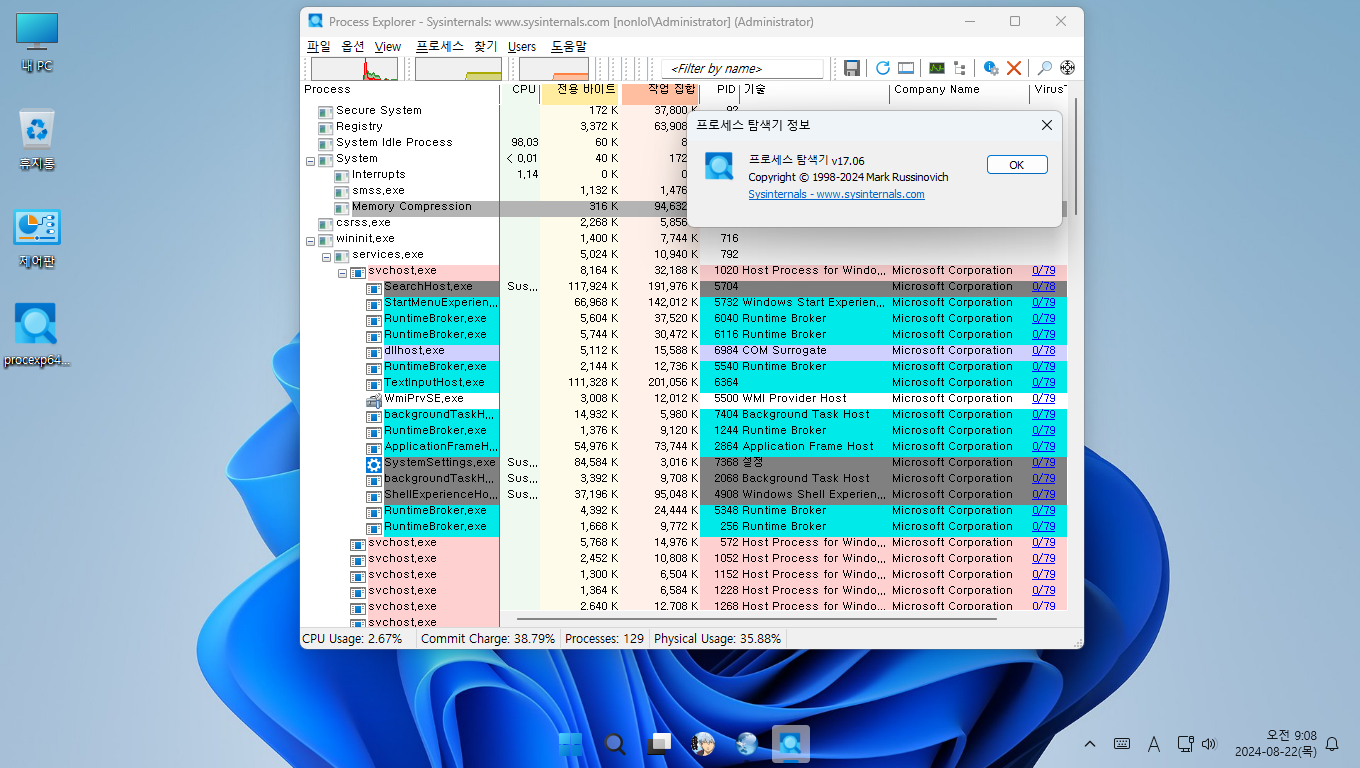The width and height of the screenshot is (1360, 768).
Task: Click the SystemSettings.exe gear icon
Action: pyautogui.click(x=374, y=463)
